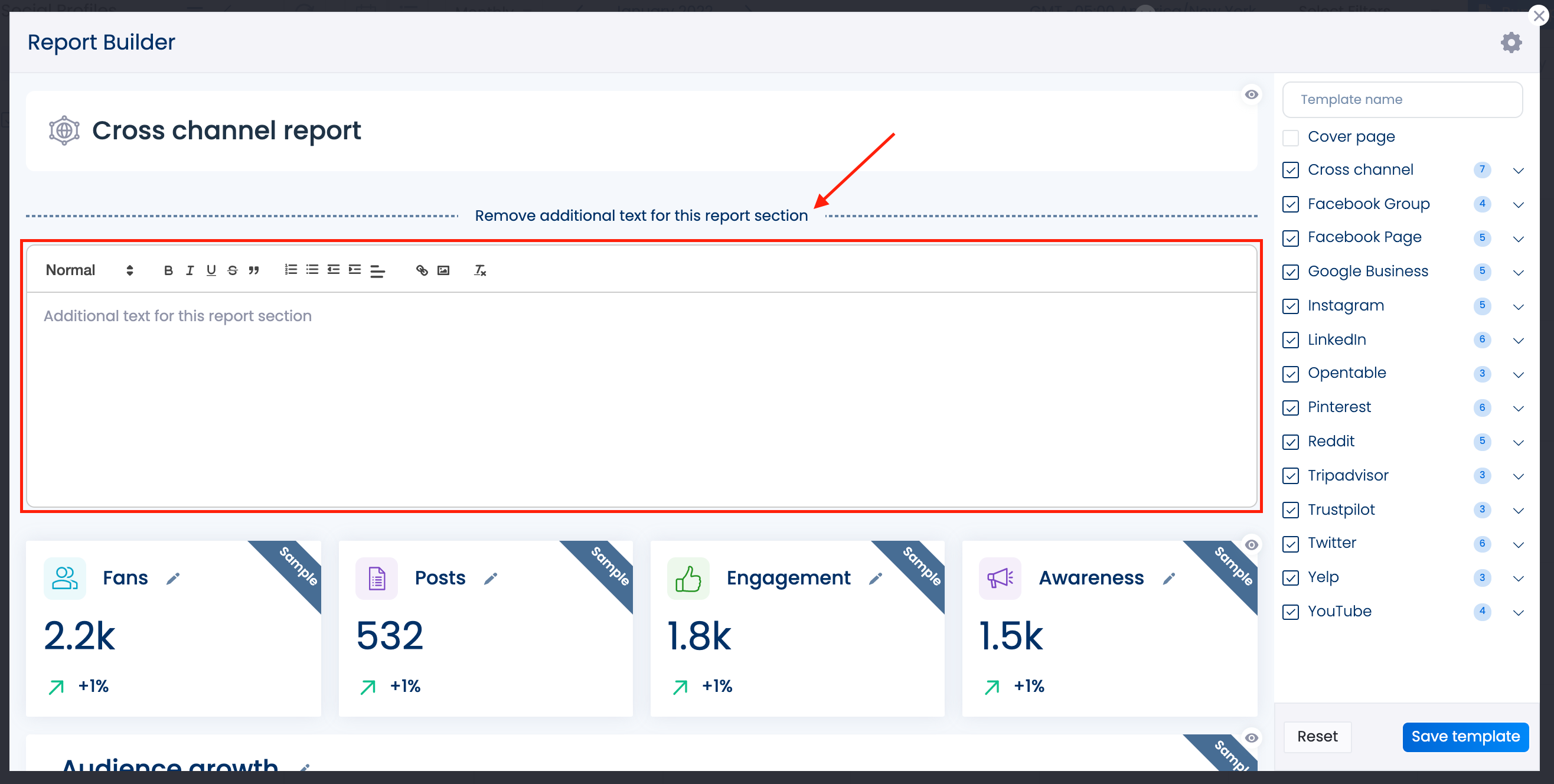The image size is (1554, 784).
Task: Expand the Pinterest section list
Action: (1519, 409)
